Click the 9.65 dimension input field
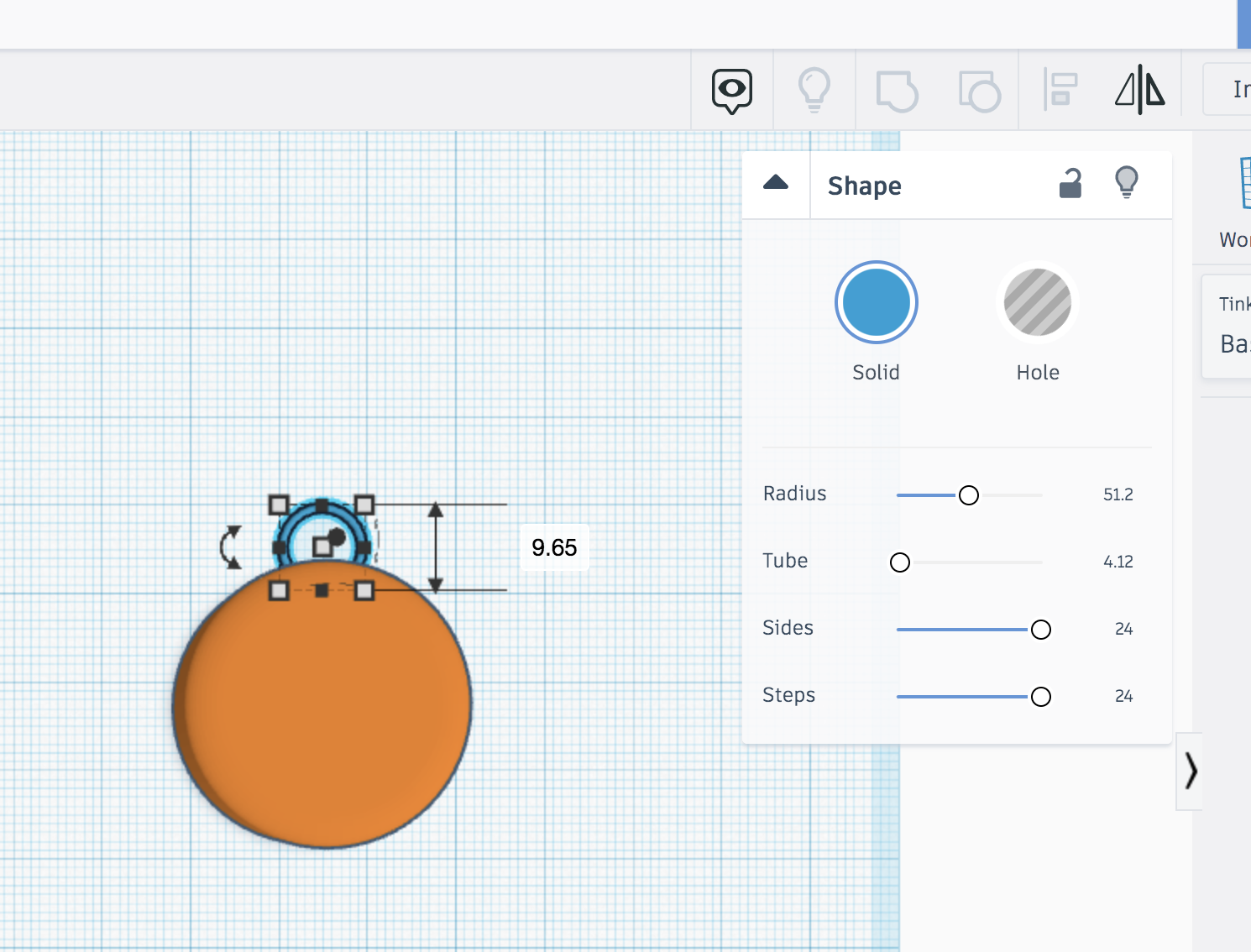Image resolution: width=1251 pixels, height=952 pixels. 555,547
